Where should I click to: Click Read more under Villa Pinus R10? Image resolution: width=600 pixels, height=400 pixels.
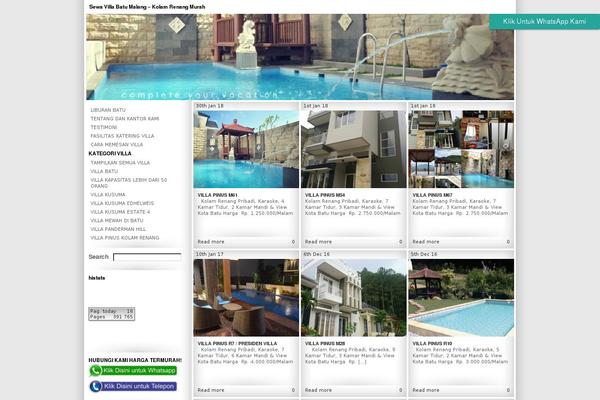pos(426,390)
